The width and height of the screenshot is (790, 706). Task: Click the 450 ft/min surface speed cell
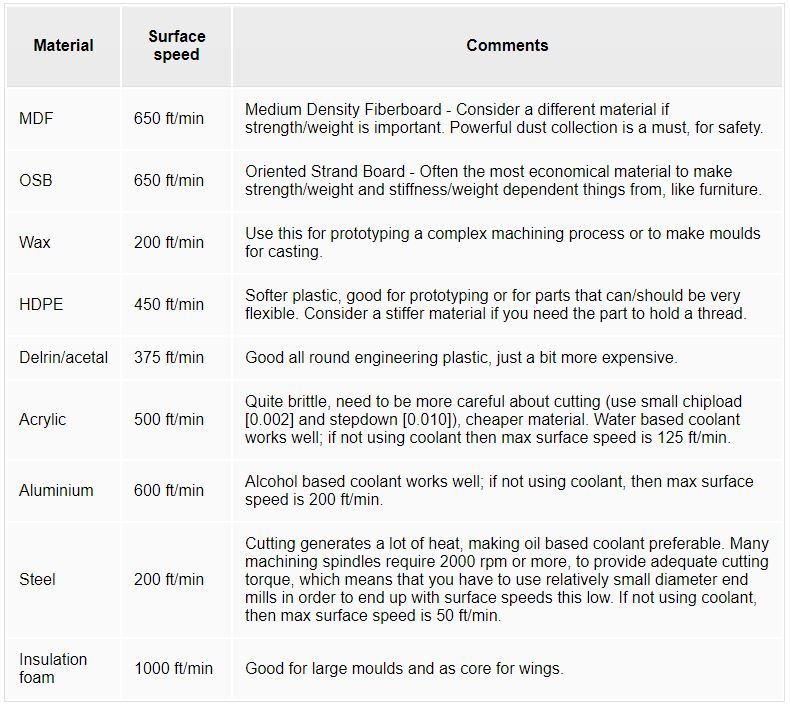pyautogui.click(x=169, y=305)
